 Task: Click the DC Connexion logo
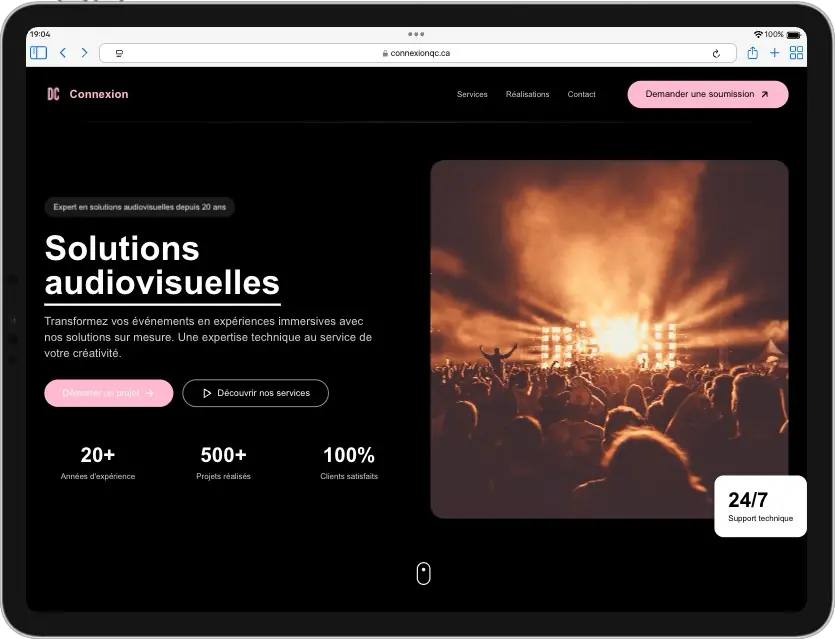click(88, 94)
